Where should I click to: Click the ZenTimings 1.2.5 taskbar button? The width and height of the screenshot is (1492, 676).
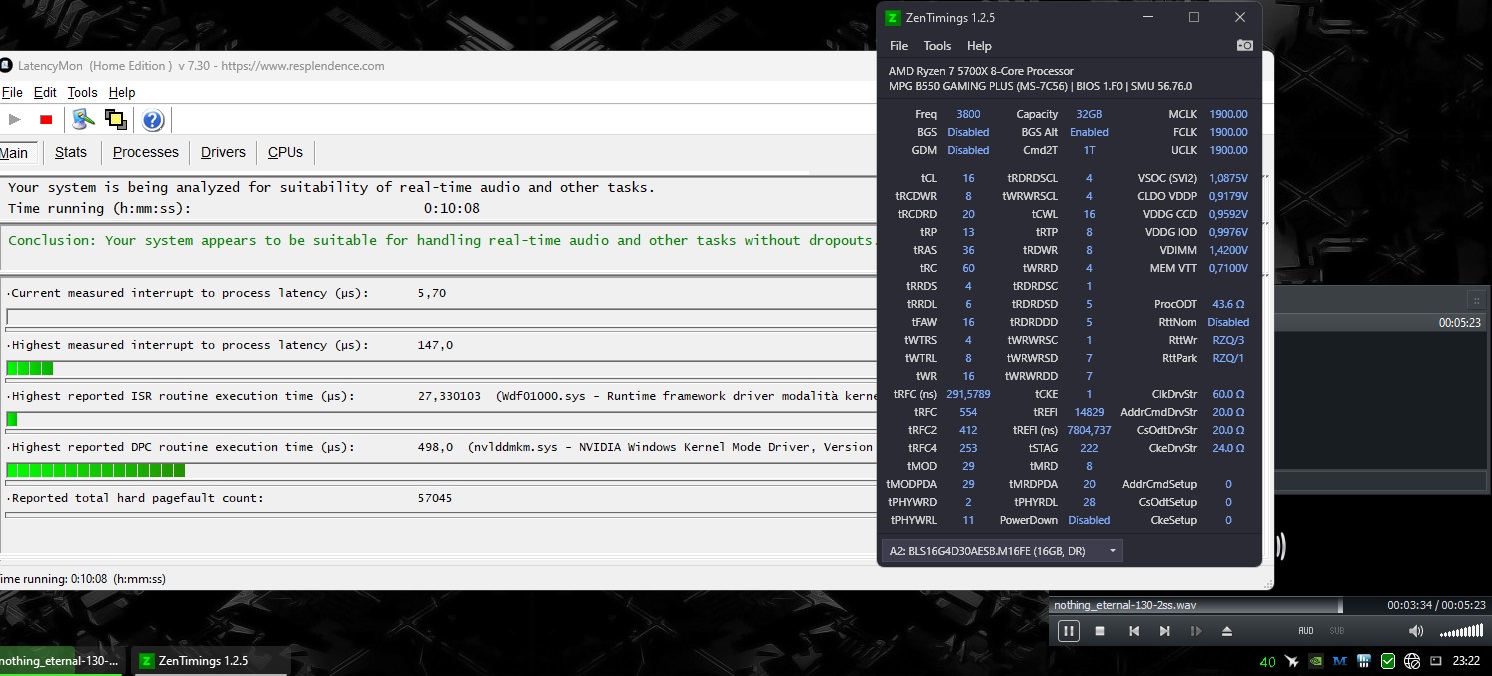(x=211, y=661)
